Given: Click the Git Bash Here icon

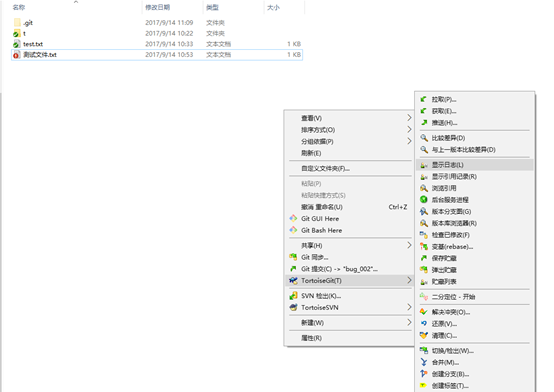Looking at the screenshot, I should (x=293, y=230).
